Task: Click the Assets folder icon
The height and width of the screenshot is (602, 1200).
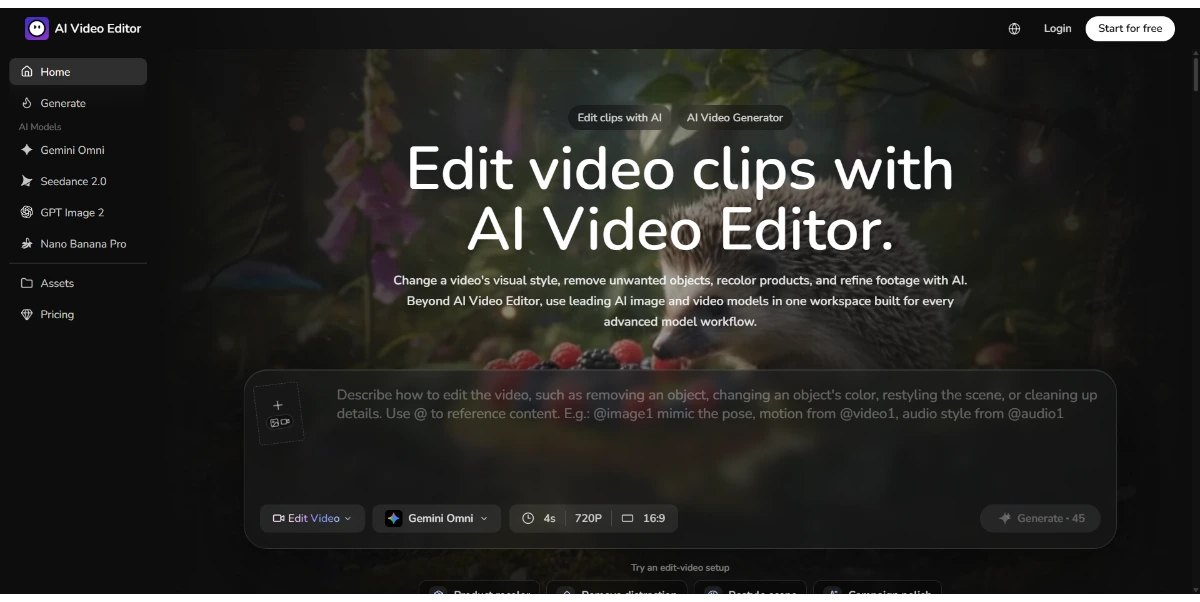Action: pyautogui.click(x=27, y=283)
